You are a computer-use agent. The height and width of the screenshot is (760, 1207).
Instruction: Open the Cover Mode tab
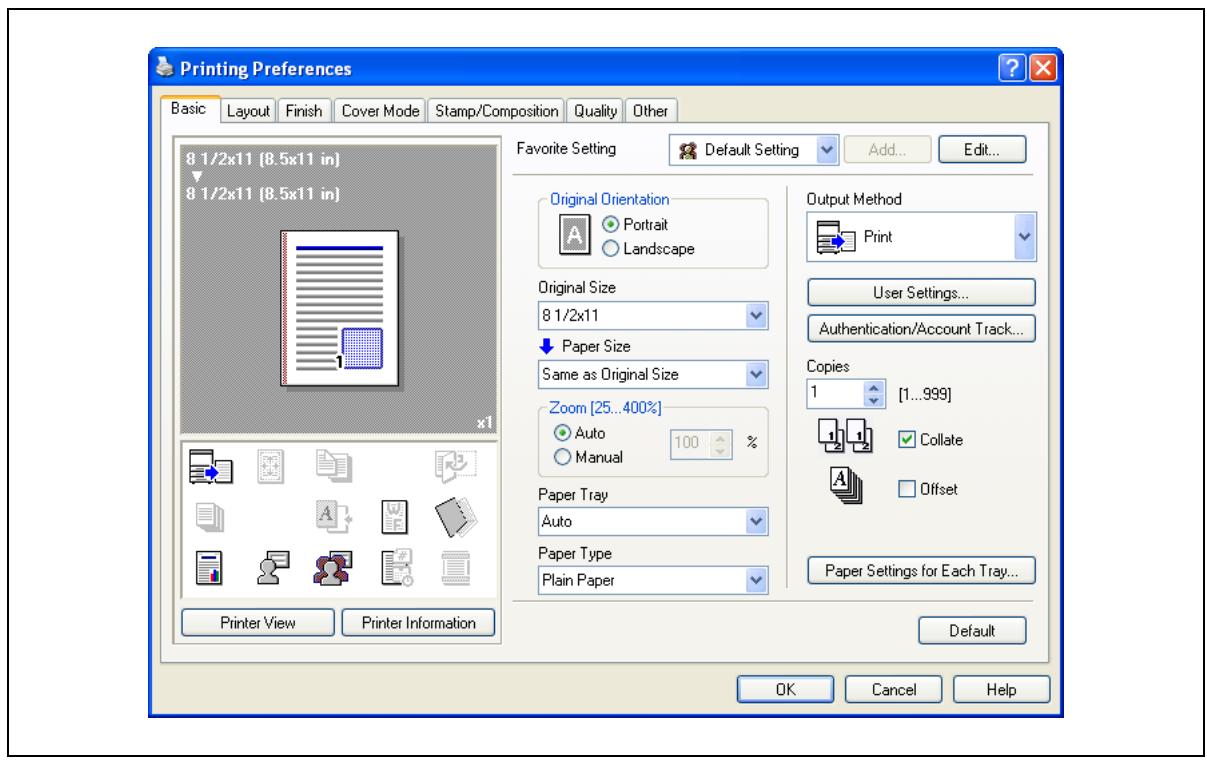382,111
